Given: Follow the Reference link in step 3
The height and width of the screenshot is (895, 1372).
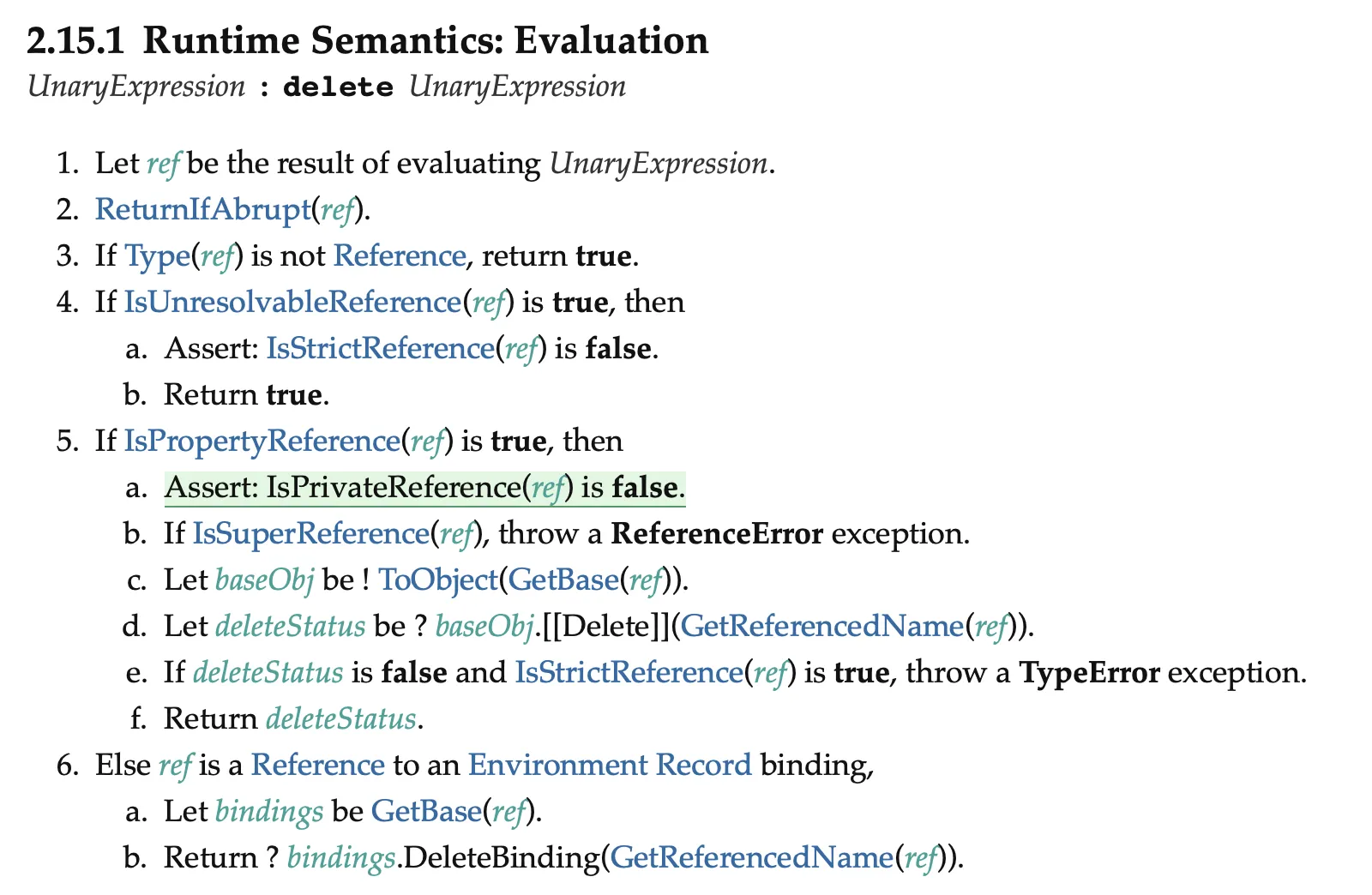Looking at the screenshot, I should tap(400, 255).
